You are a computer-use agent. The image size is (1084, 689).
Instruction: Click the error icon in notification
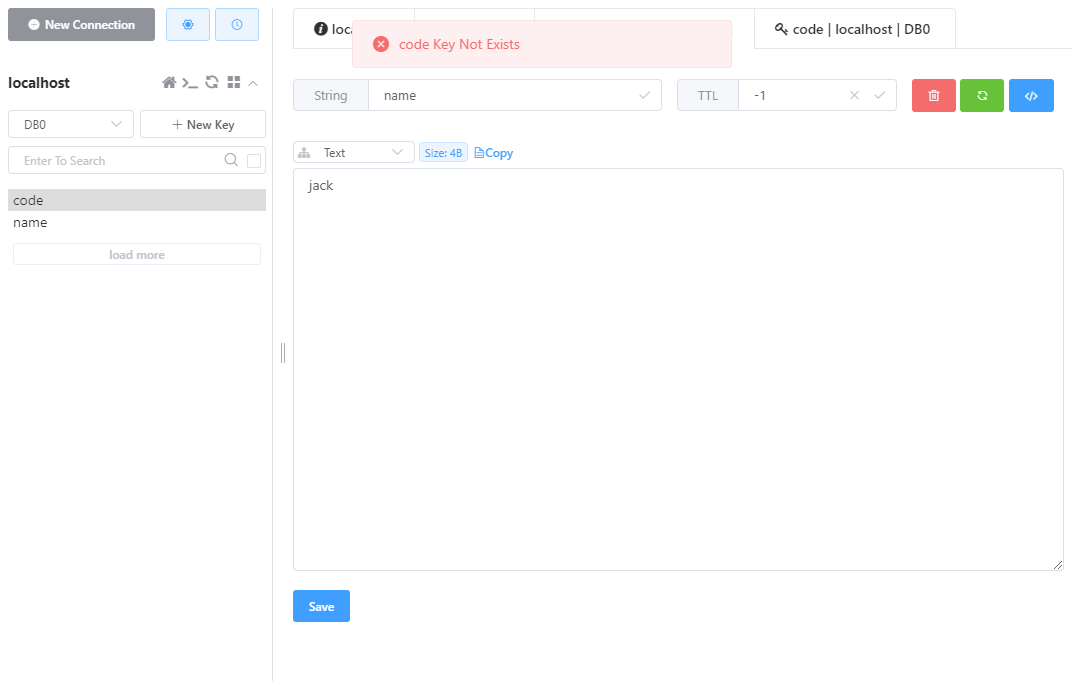pos(381,44)
